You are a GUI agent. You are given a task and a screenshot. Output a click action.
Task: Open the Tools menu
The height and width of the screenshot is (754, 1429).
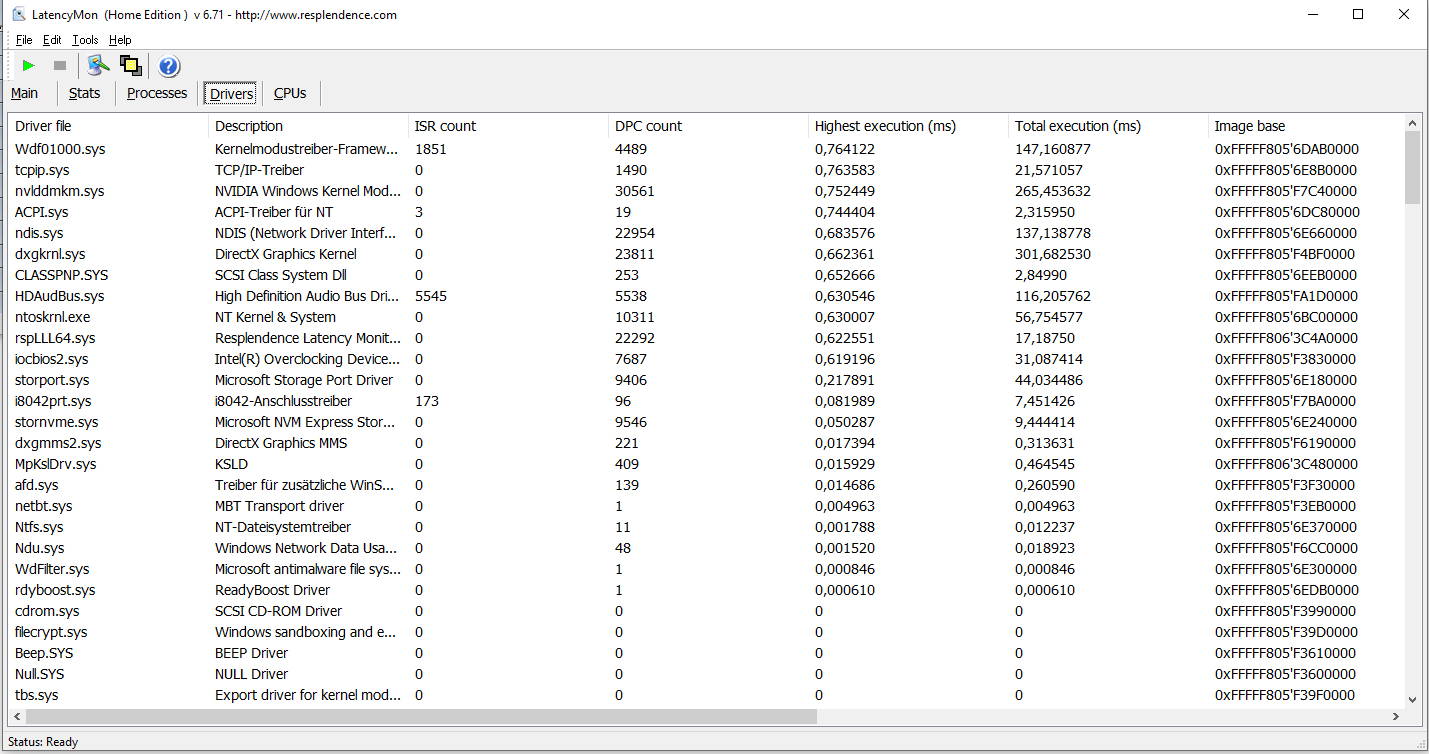pos(85,40)
